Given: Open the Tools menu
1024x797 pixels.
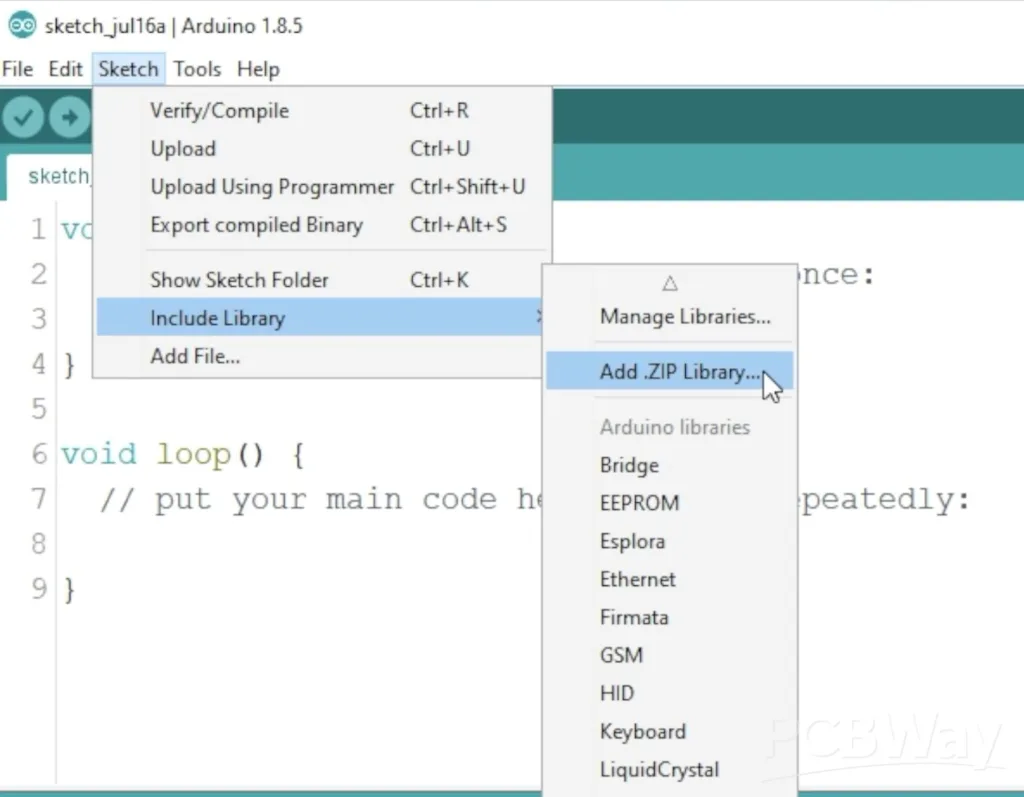Looking at the screenshot, I should 197,69.
